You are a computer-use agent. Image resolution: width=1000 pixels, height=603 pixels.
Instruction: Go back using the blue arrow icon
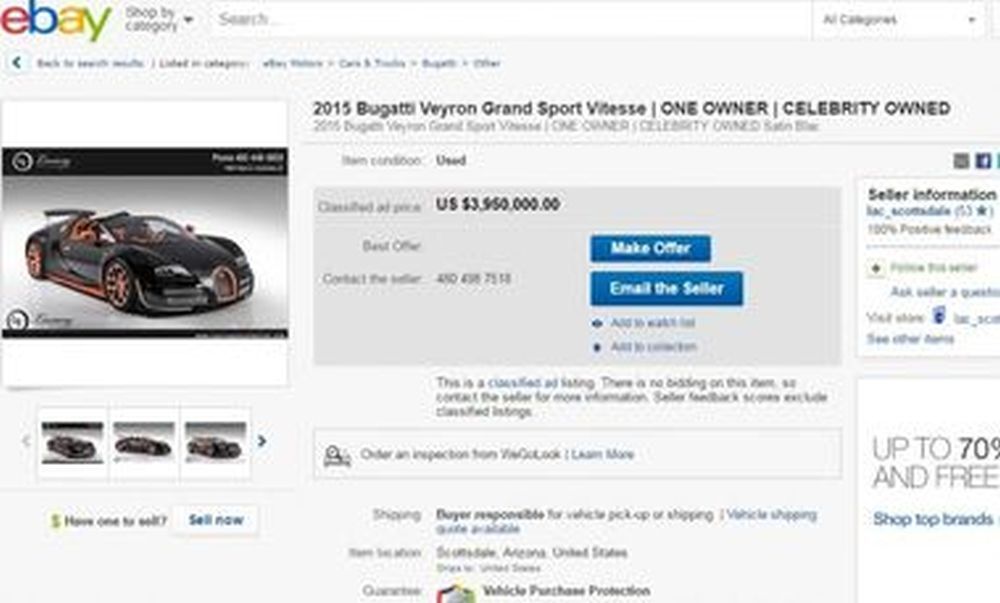pos(17,62)
